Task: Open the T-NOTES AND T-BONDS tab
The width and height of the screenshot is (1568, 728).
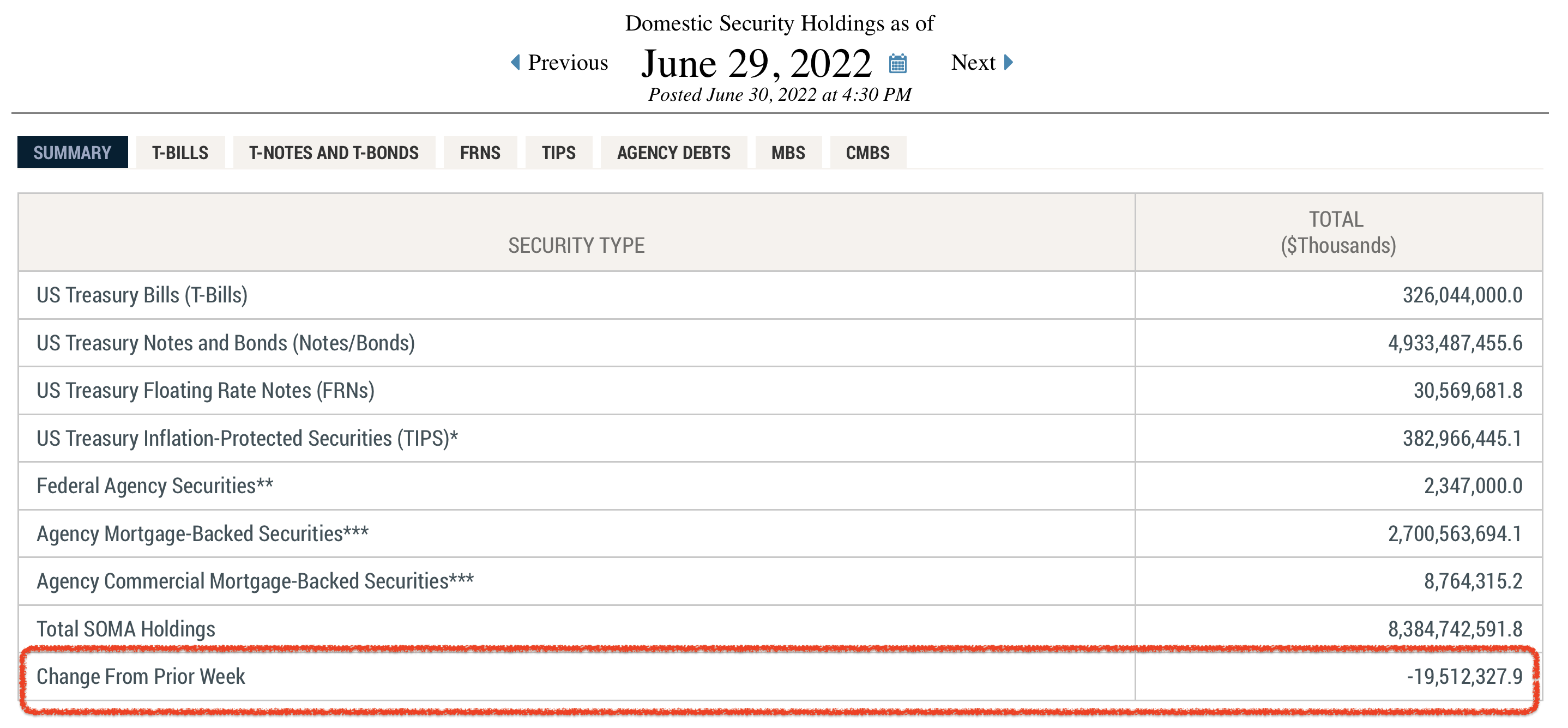Action: [334, 153]
